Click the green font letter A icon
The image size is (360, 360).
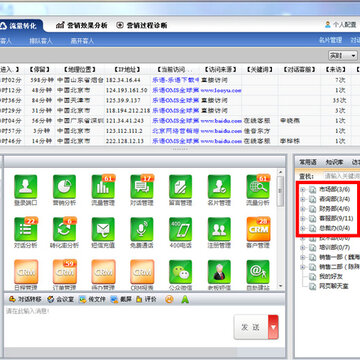[x=185, y=299]
